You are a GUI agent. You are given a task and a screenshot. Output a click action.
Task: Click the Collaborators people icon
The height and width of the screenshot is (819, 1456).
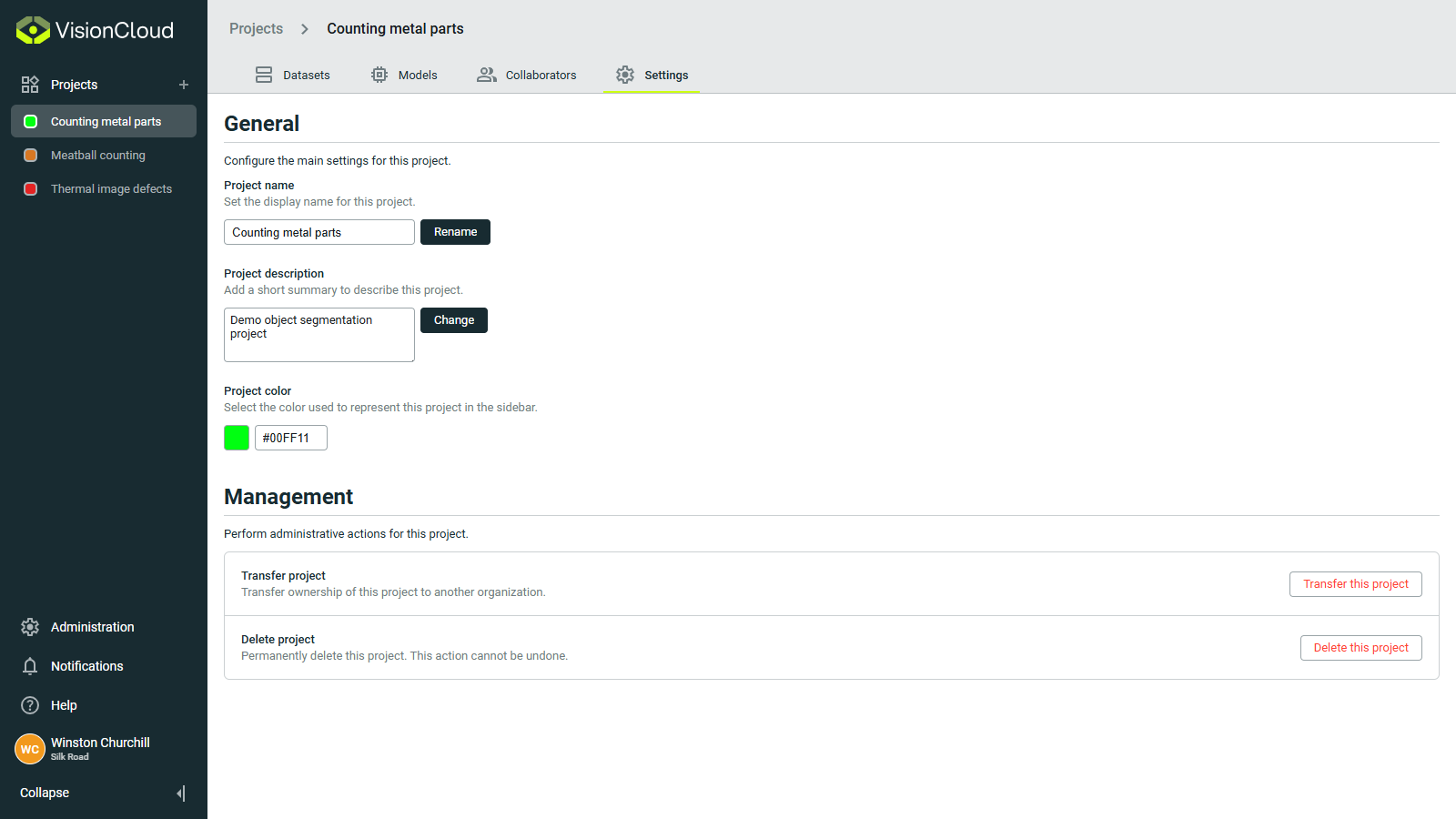(486, 75)
